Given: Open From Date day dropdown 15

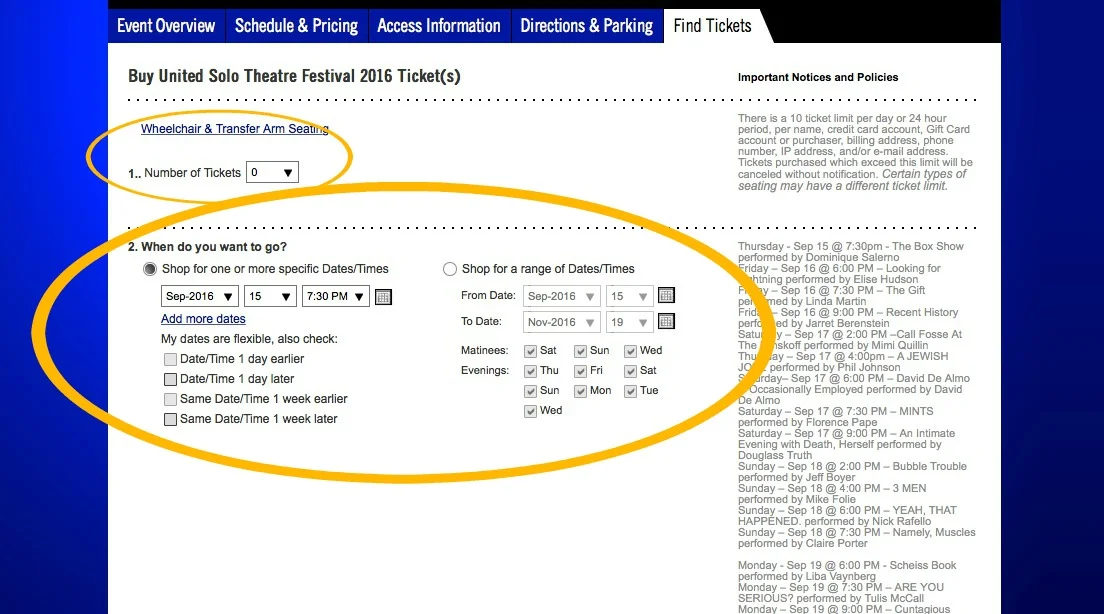Looking at the screenshot, I should point(630,296).
